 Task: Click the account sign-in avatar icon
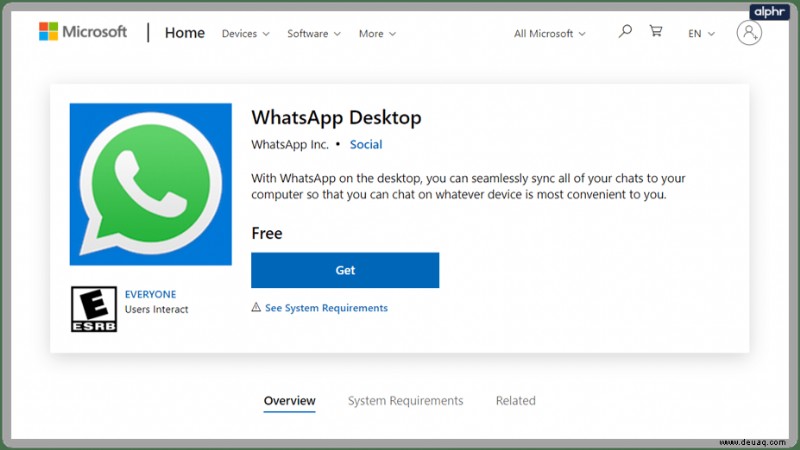[749, 33]
